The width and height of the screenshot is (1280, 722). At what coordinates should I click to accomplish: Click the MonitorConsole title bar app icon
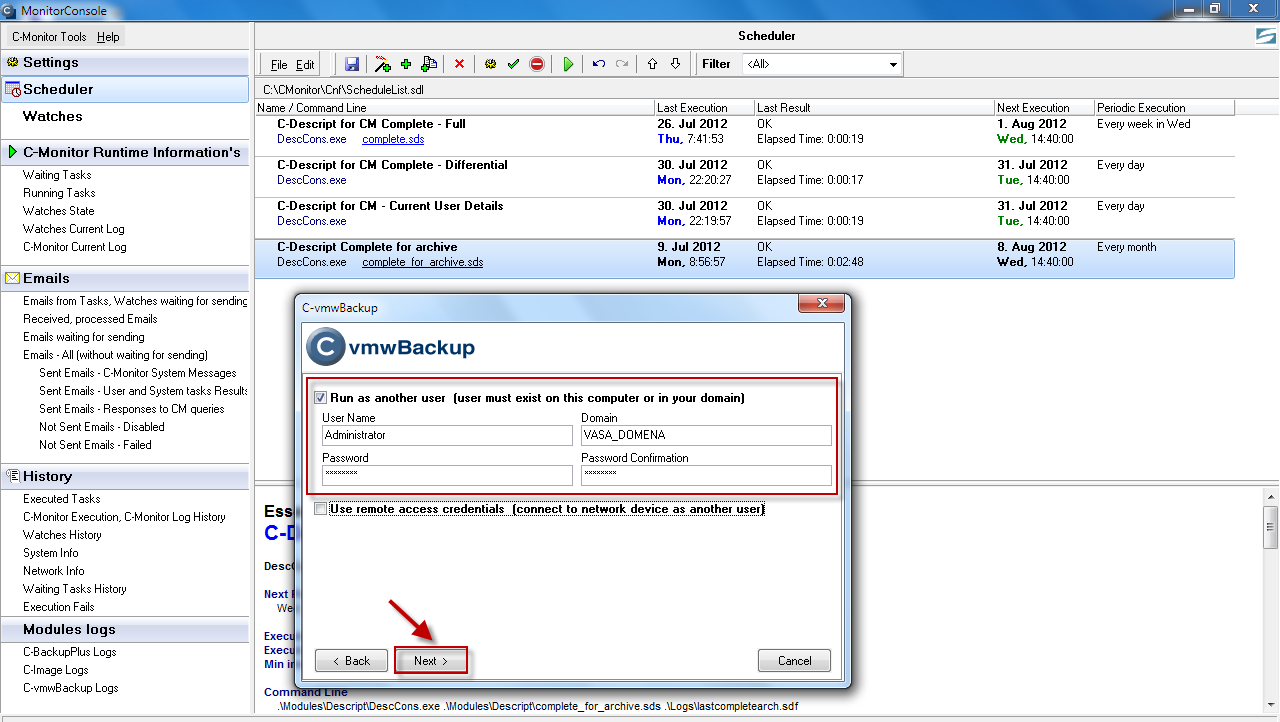click(x=10, y=11)
